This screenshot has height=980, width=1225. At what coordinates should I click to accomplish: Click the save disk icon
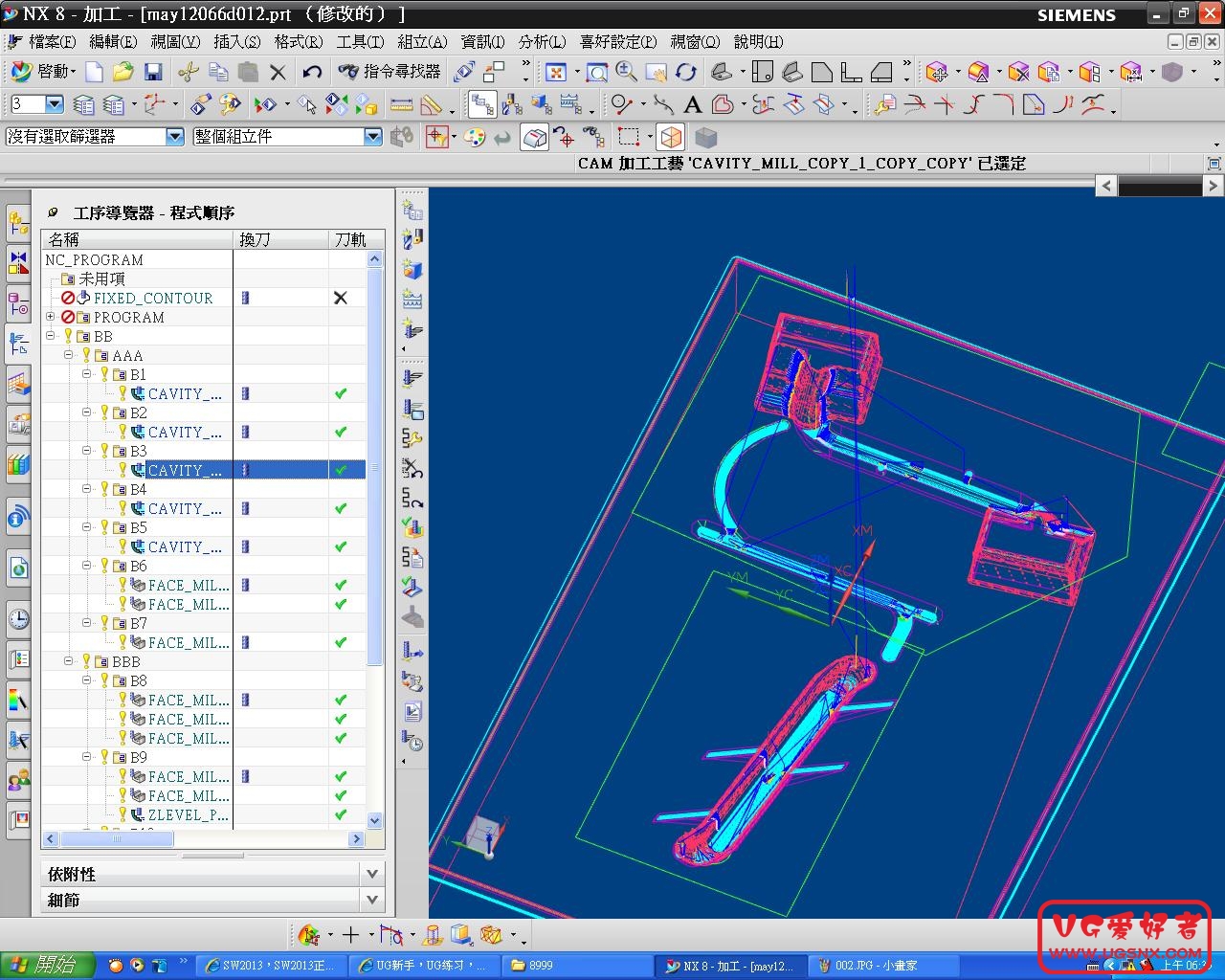(x=153, y=72)
